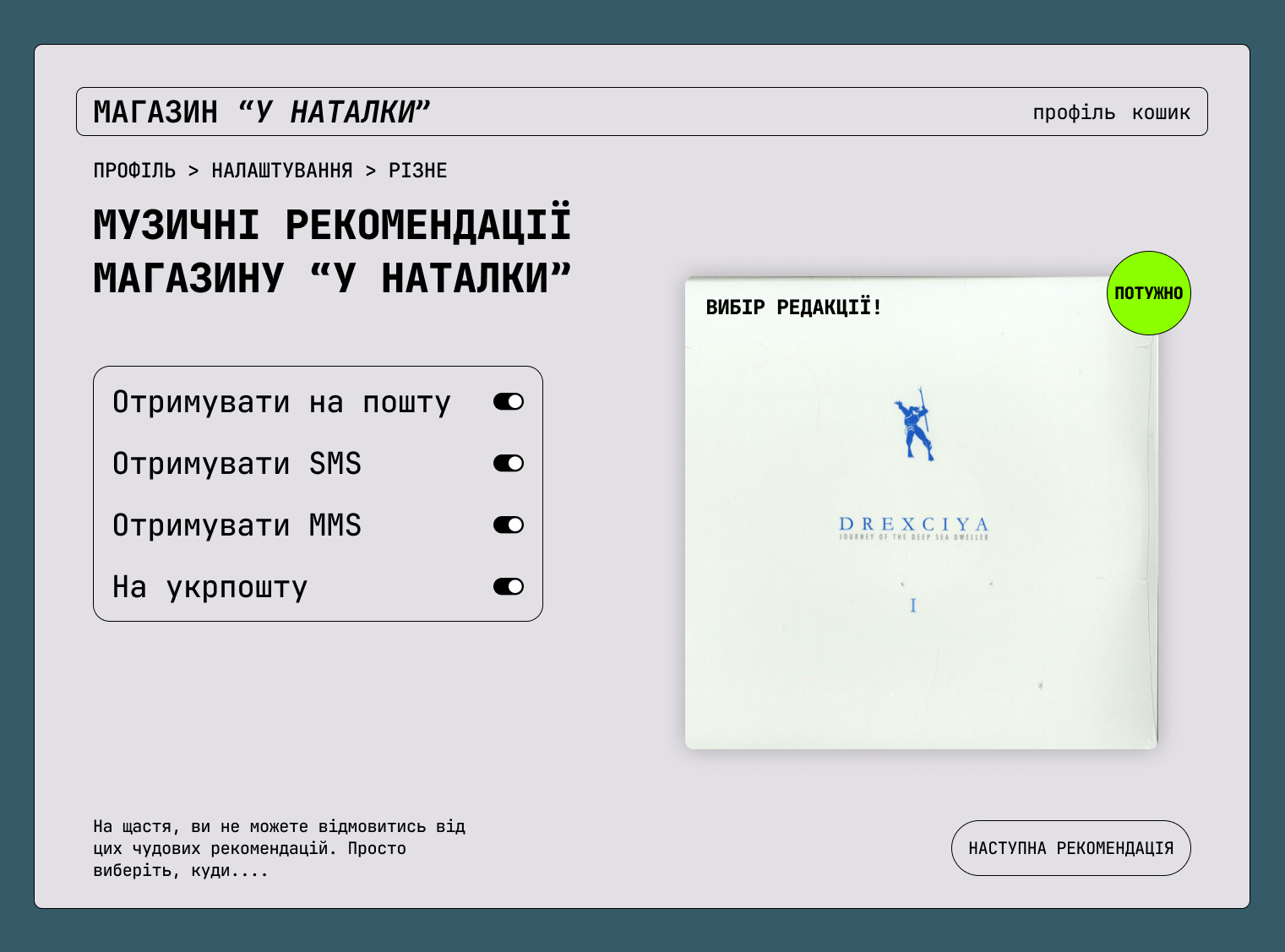Select «РІЗНЕ» in the breadcrumb
Screen dimensions: 1285x952
coord(418,171)
